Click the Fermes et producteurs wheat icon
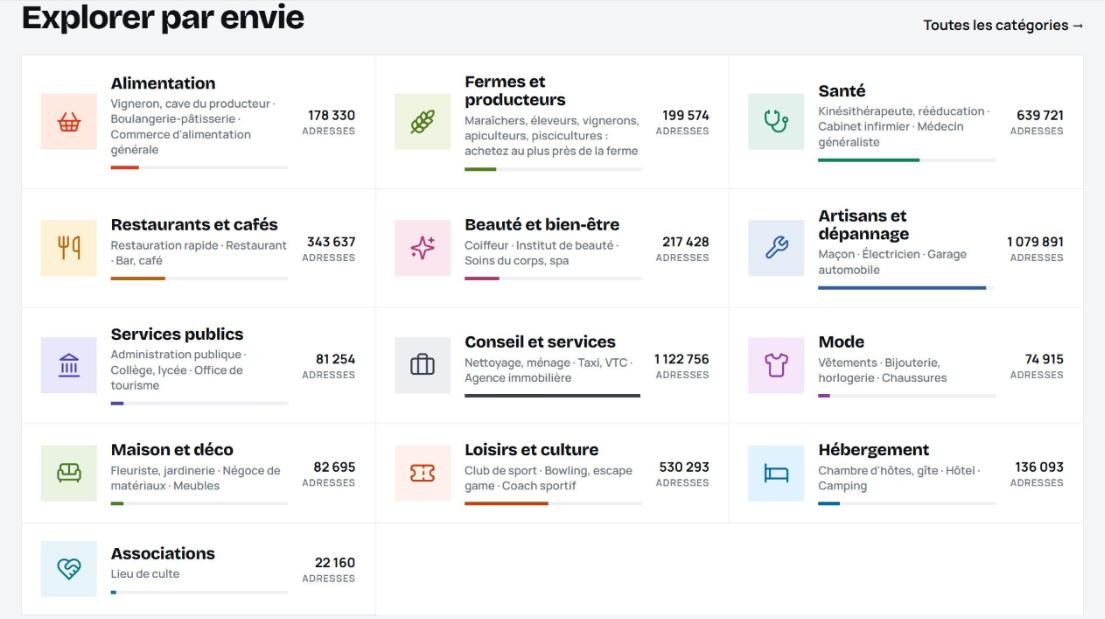The width and height of the screenshot is (1105, 619). 422,121
